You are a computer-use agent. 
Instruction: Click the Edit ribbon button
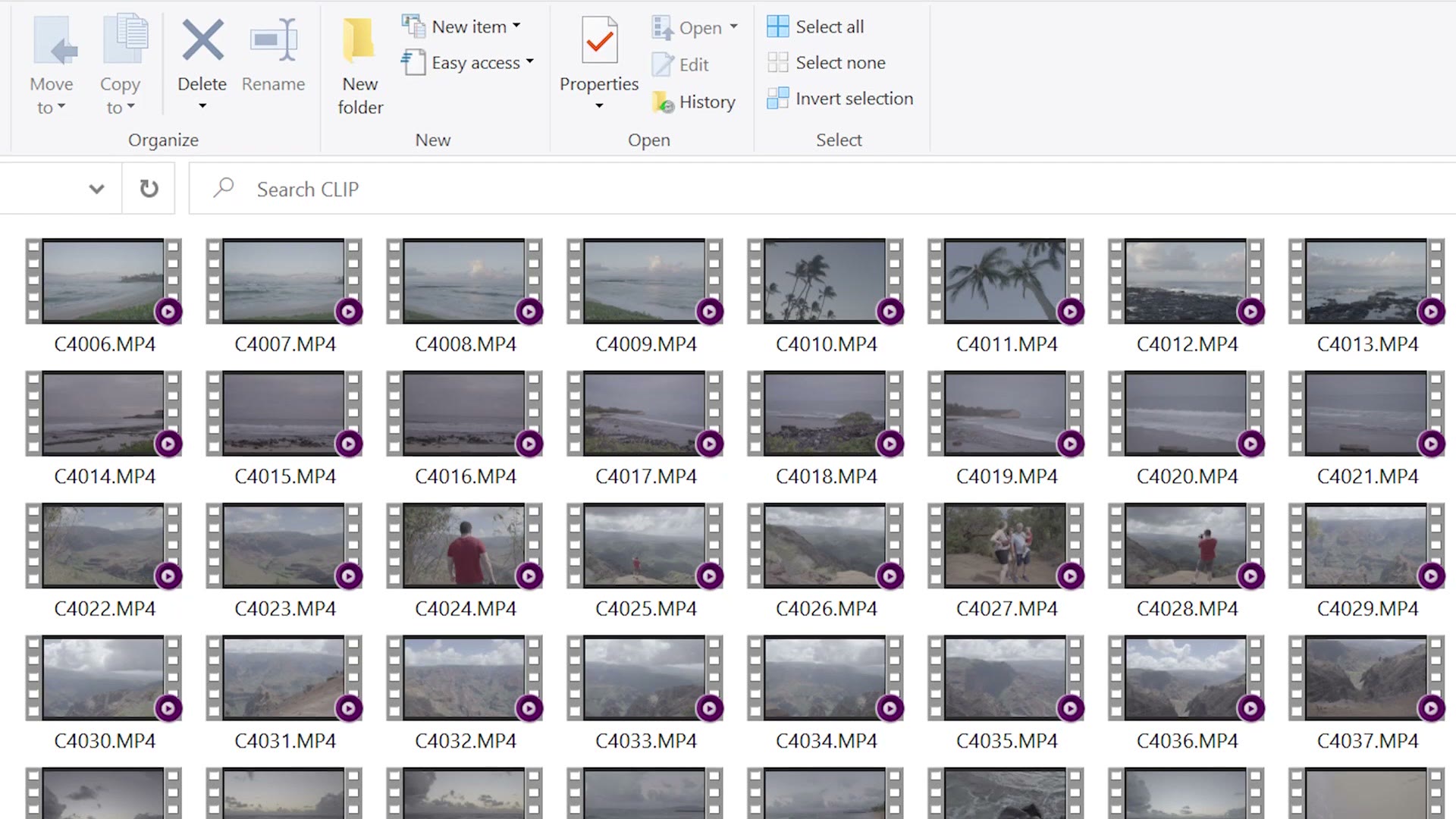point(681,64)
